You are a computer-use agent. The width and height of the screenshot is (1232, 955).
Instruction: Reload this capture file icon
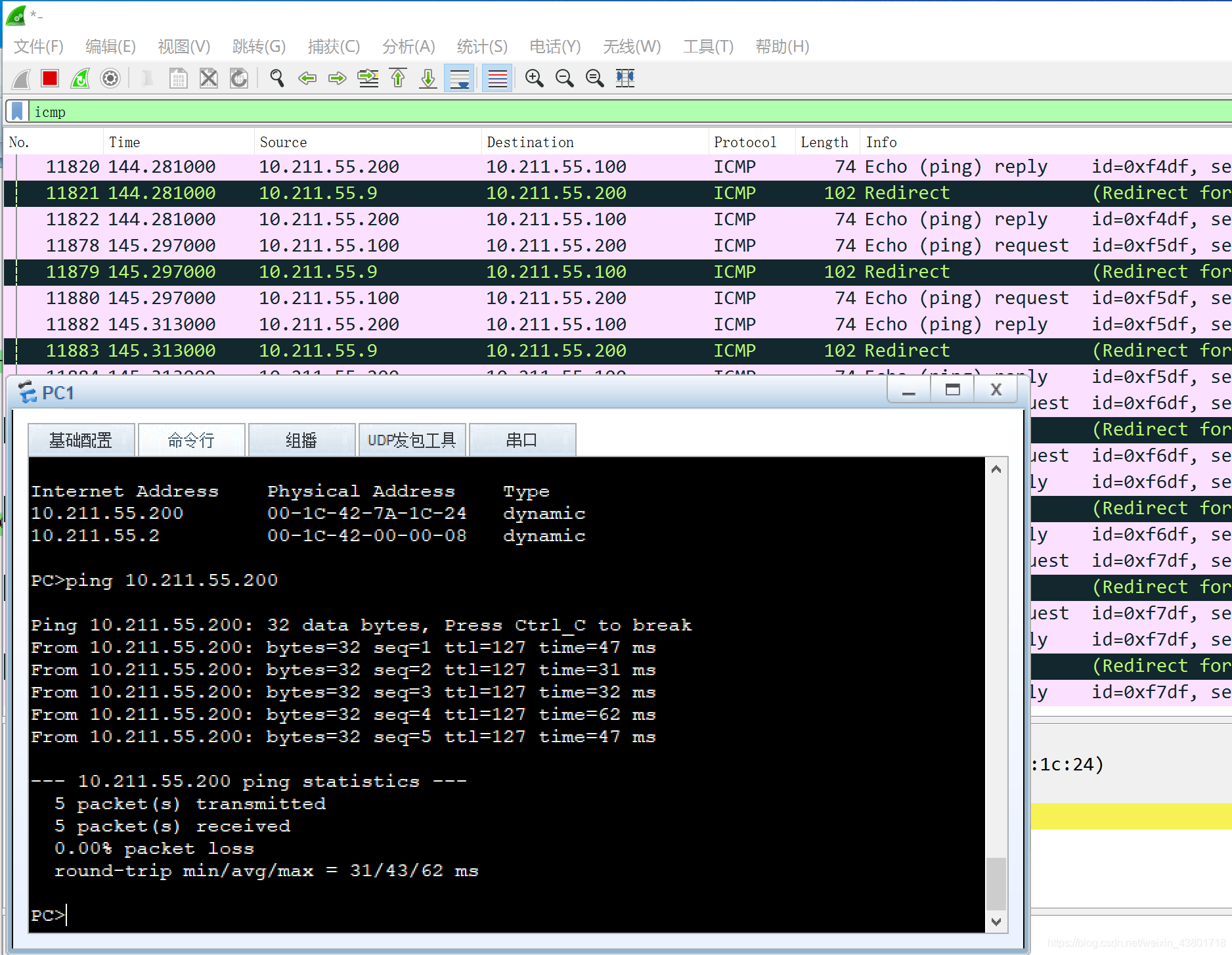coord(239,79)
